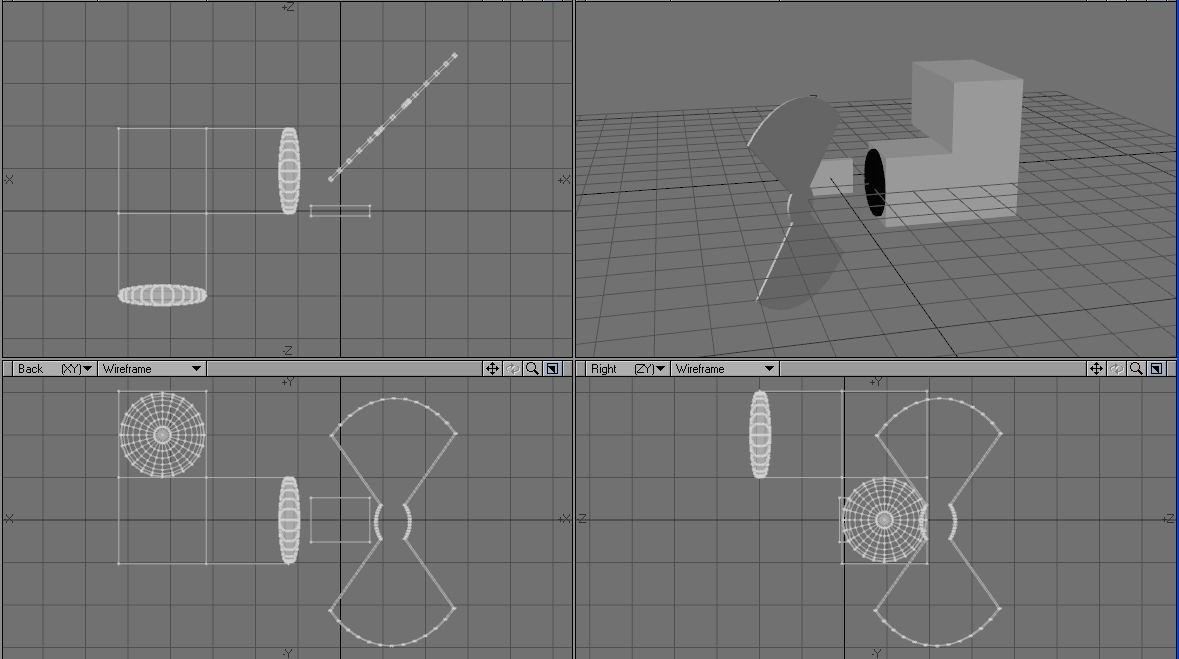Open Wireframe render style dropdown in Right viewport

coord(724,369)
